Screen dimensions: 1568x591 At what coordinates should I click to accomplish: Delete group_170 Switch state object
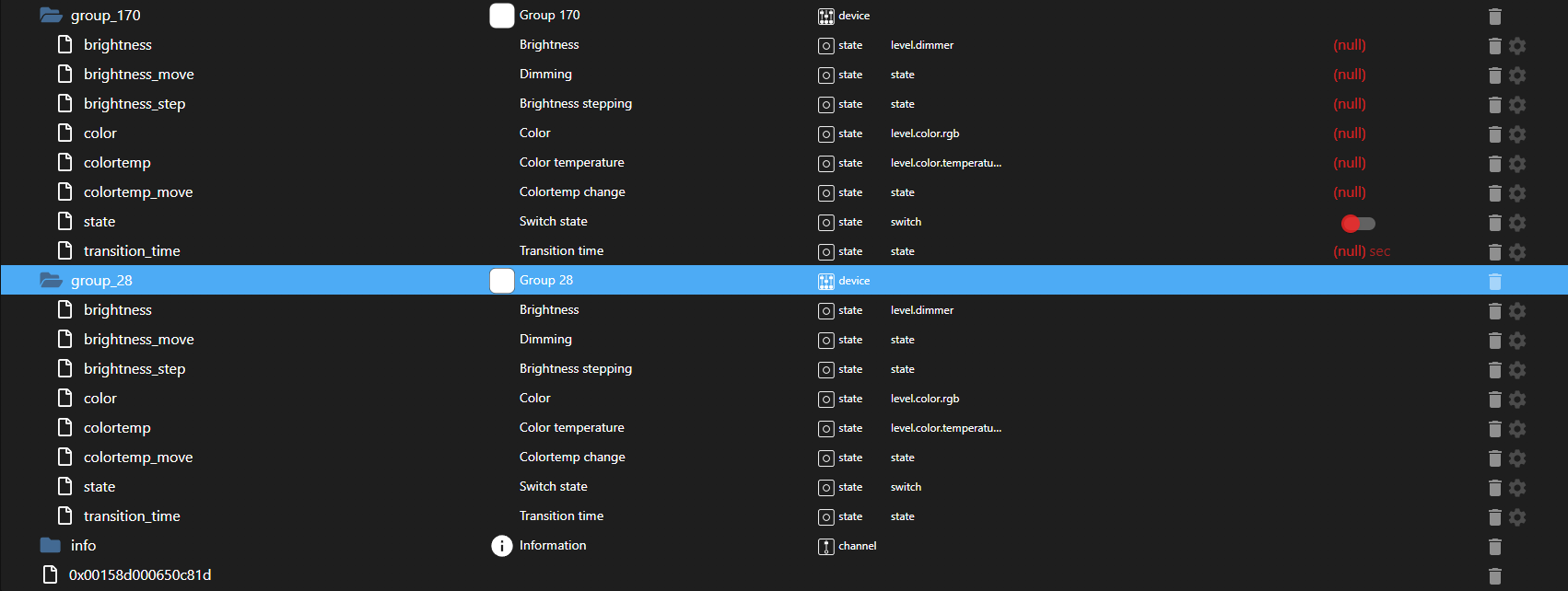1494,222
